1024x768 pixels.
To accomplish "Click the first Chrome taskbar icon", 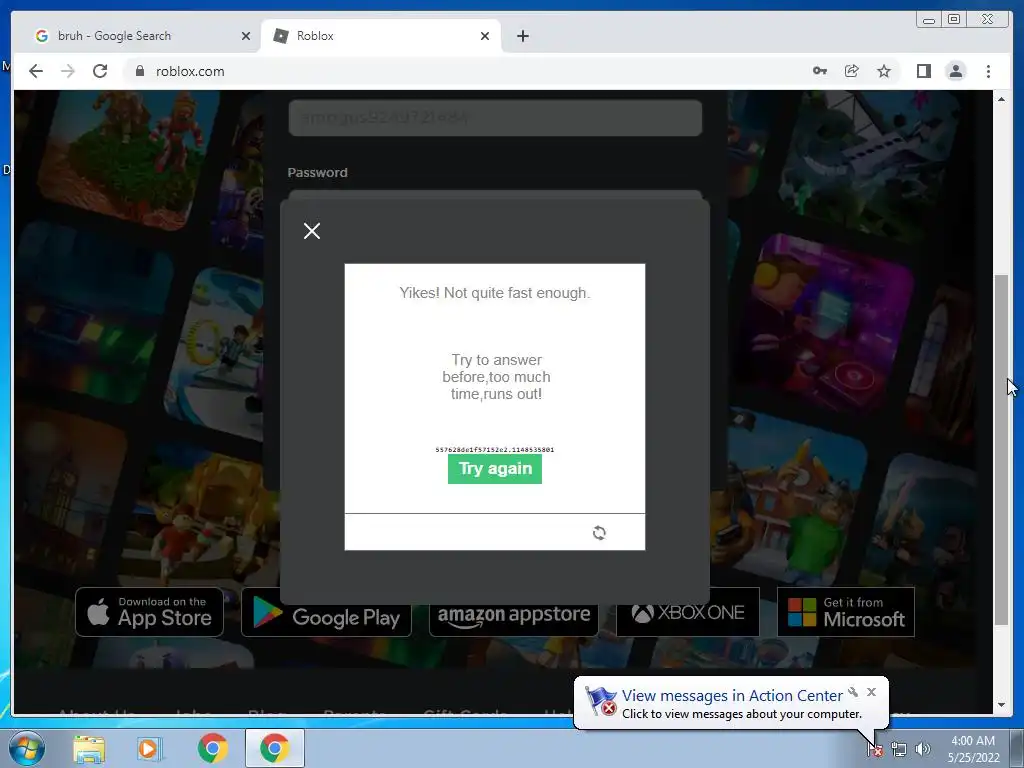I will (x=212, y=748).
